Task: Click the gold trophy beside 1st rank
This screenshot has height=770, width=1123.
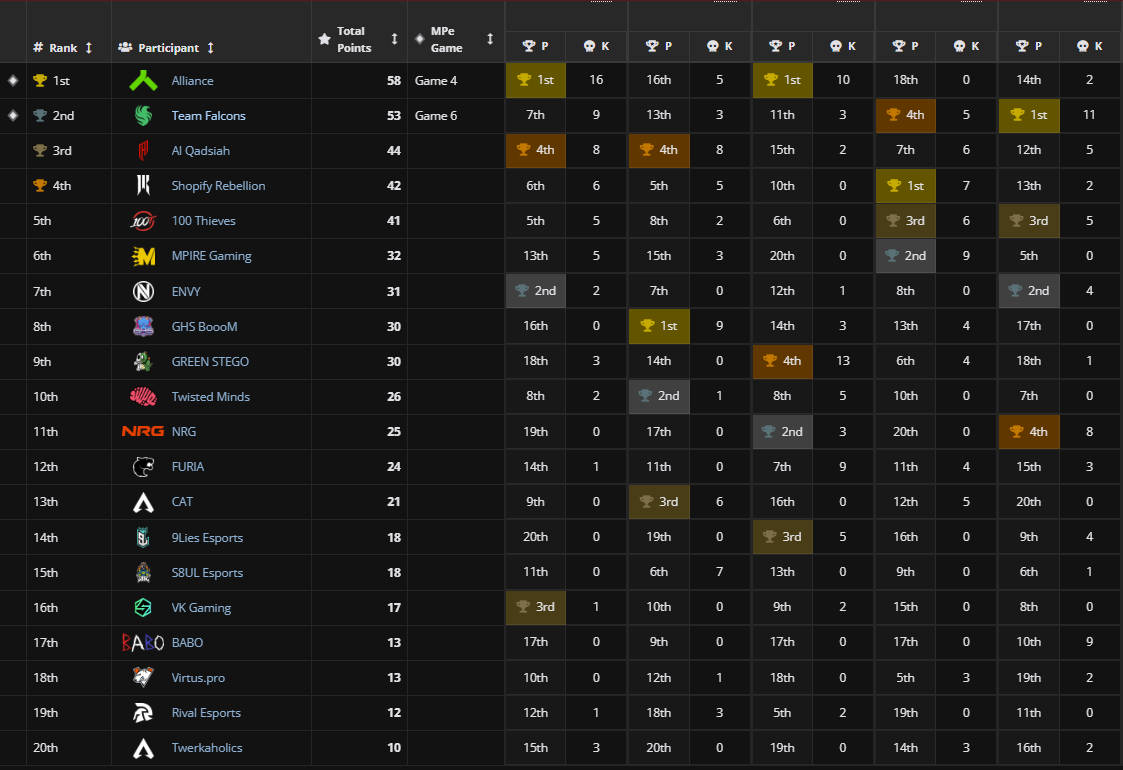Action: [40, 80]
